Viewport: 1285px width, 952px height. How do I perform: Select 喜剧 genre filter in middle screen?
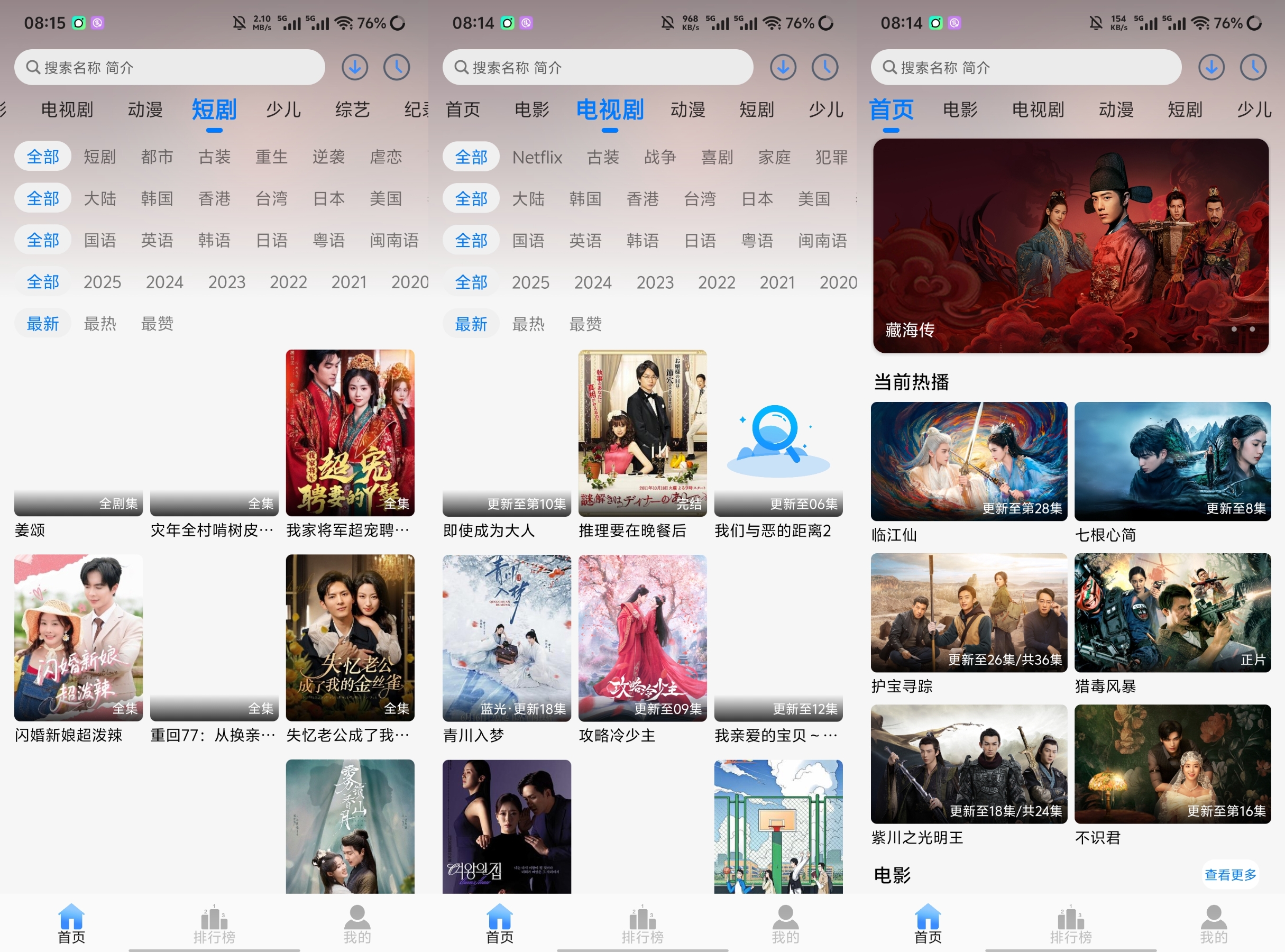click(x=718, y=157)
